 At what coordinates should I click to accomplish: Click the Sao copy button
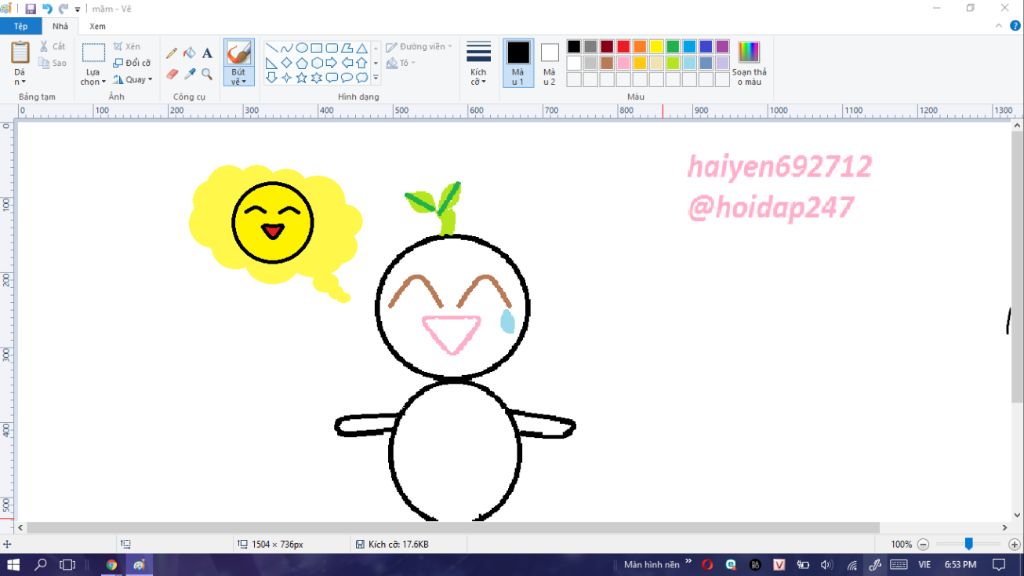point(52,63)
